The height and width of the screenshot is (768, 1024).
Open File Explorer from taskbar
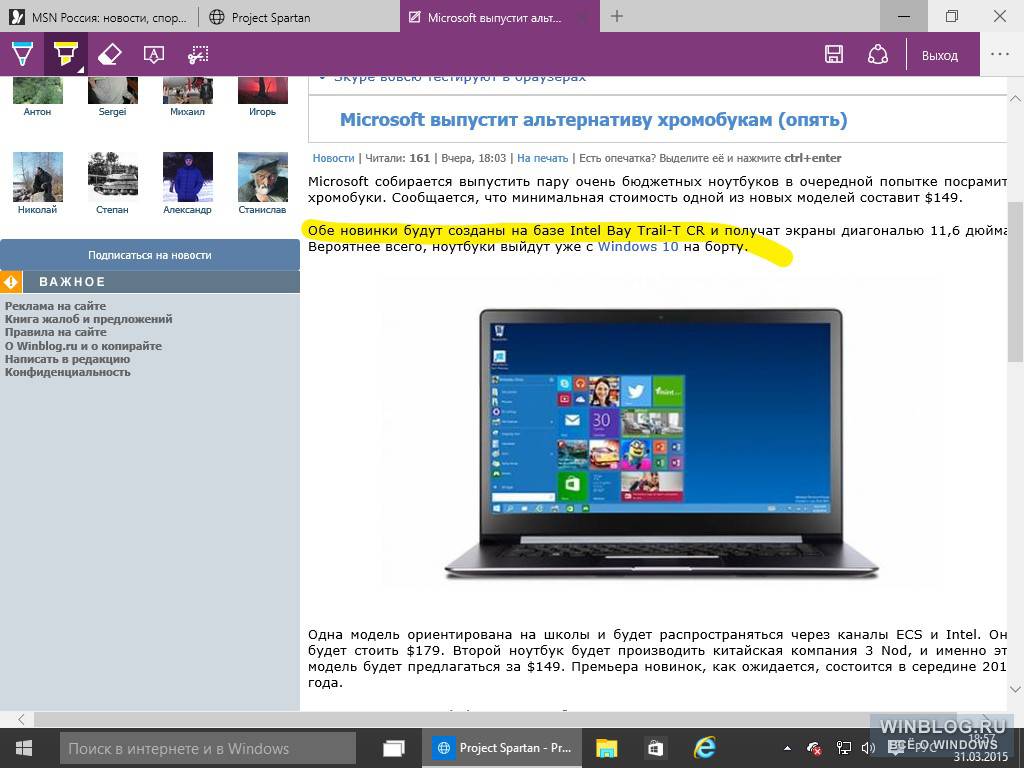(x=606, y=748)
